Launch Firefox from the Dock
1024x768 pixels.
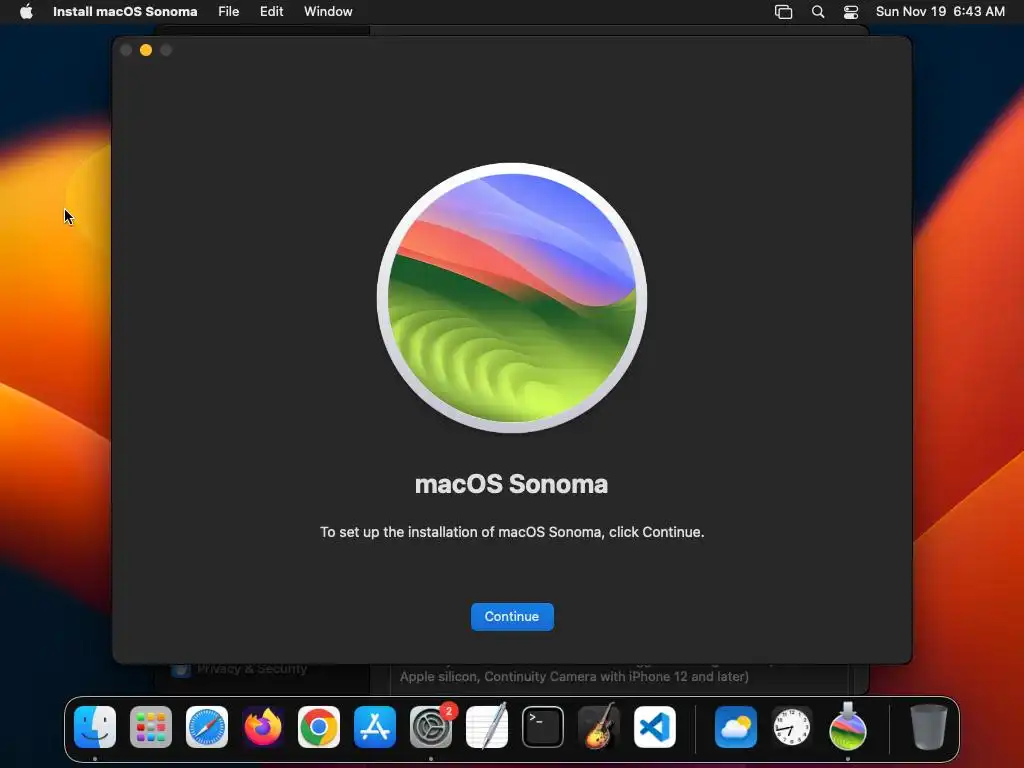point(263,727)
